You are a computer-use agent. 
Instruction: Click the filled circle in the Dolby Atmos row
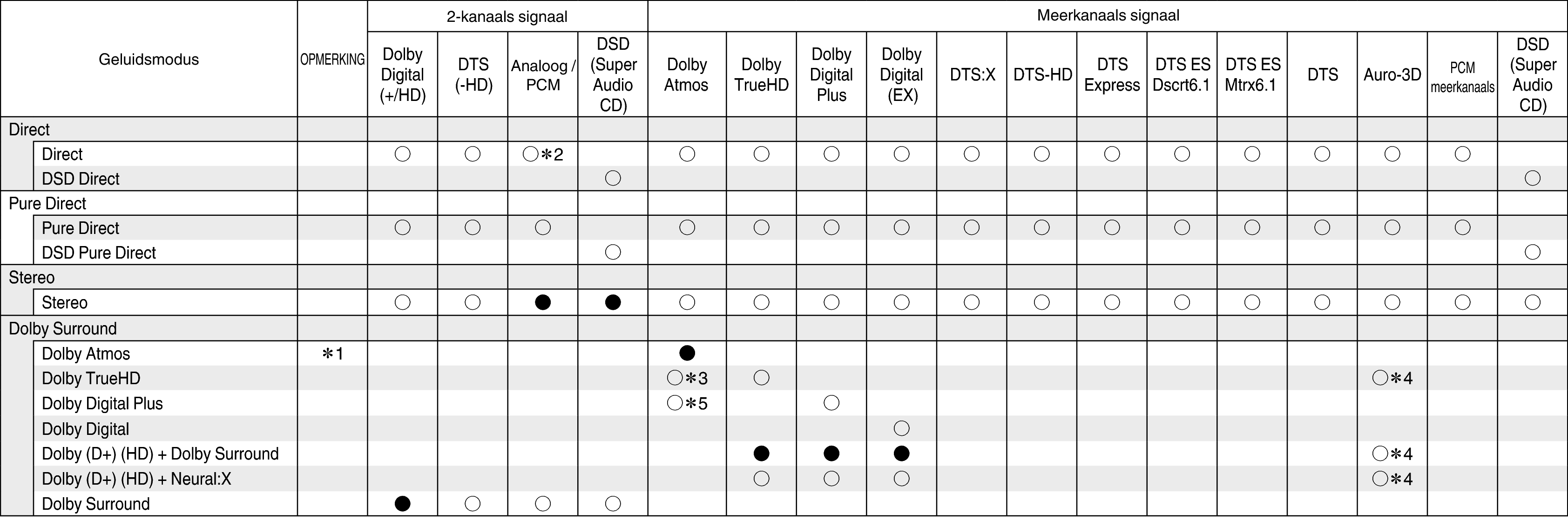coord(687,353)
